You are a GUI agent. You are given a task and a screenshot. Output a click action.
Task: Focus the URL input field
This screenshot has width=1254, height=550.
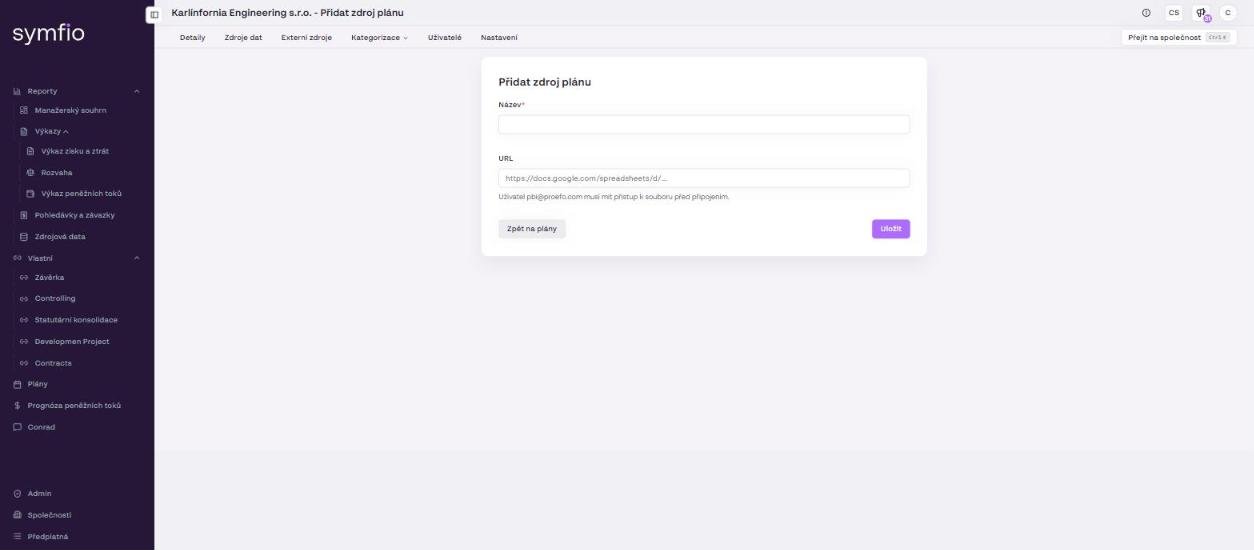pos(704,178)
